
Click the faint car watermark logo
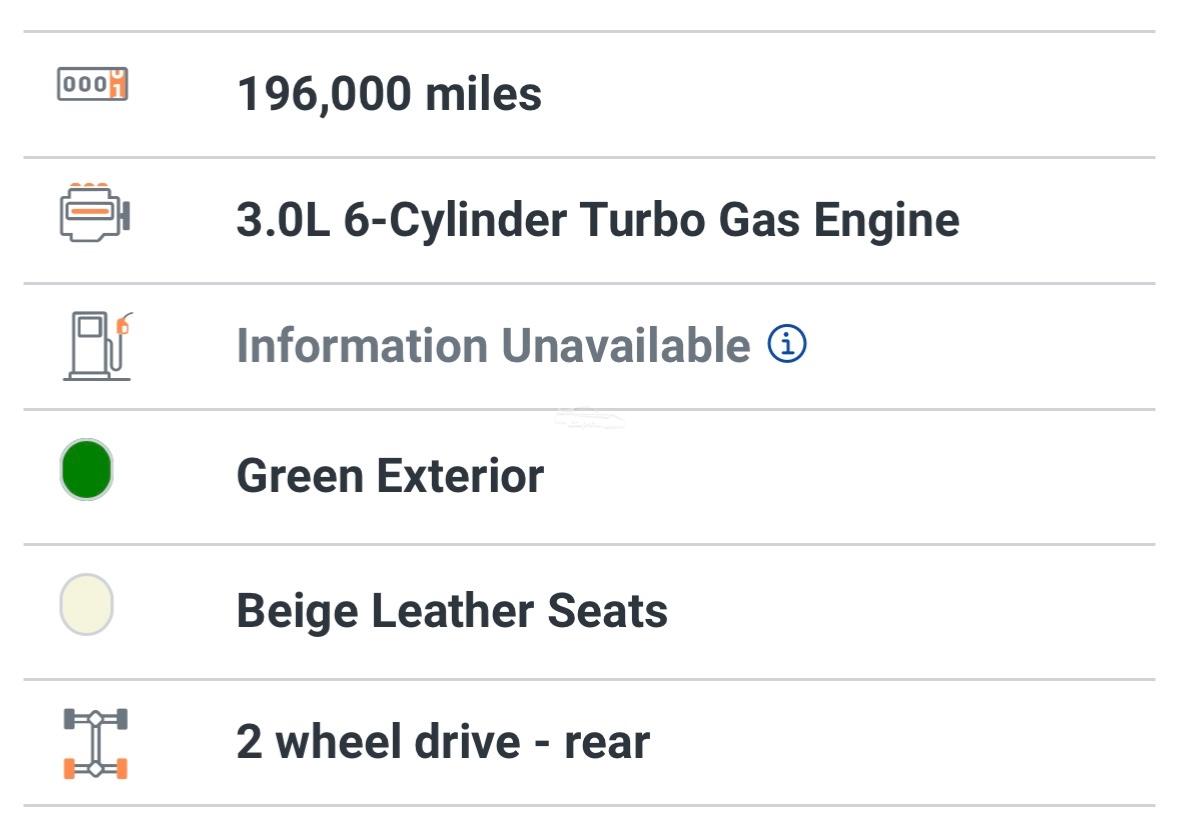click(589, 417)
